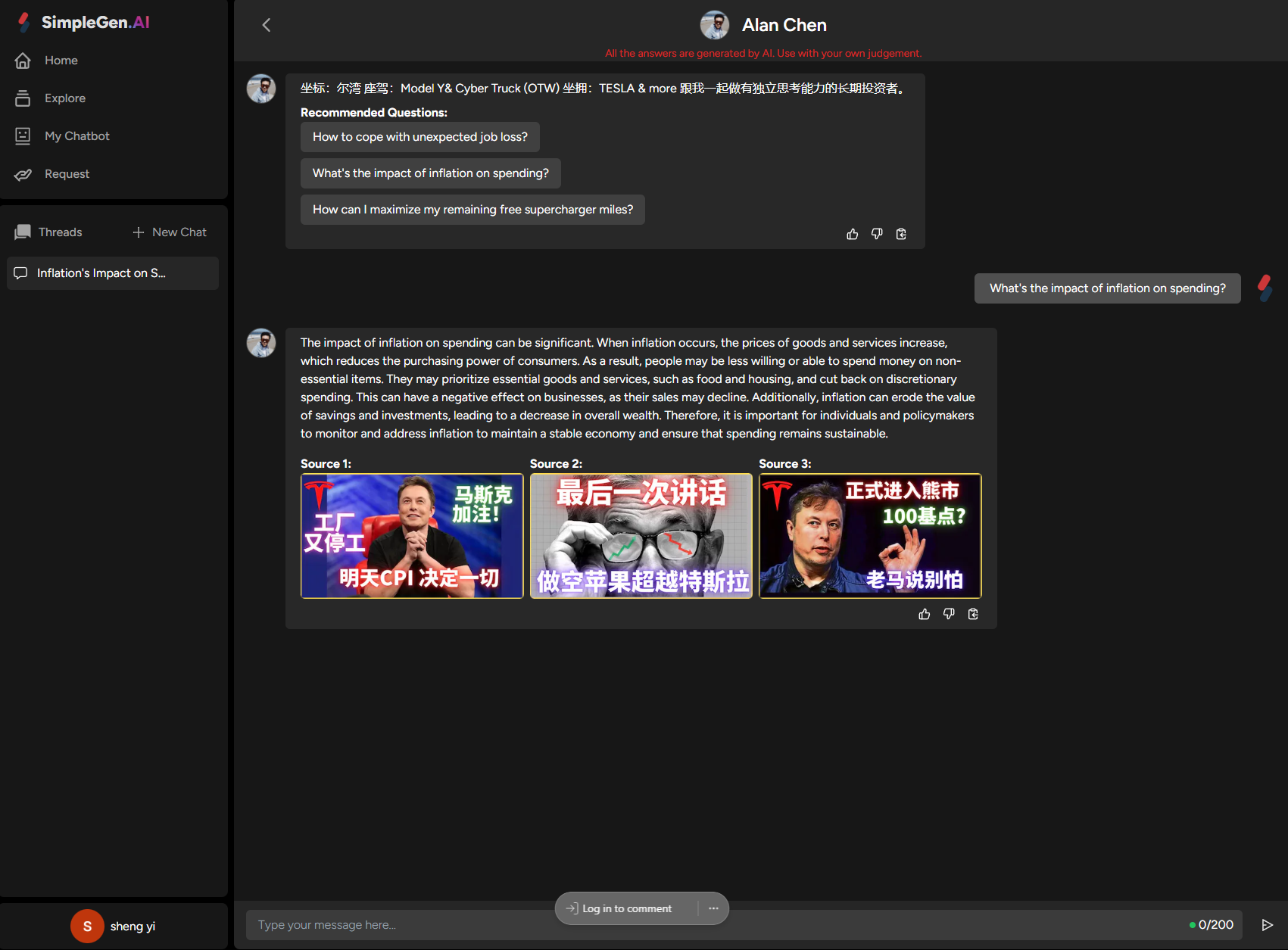Open the Request page

pos(67,174)
